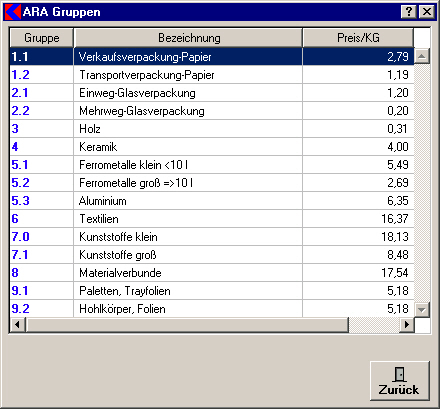440x409 pixels.
Task: Select the Hohlkörper, Folien row
Action: click(x=212, y=309)
